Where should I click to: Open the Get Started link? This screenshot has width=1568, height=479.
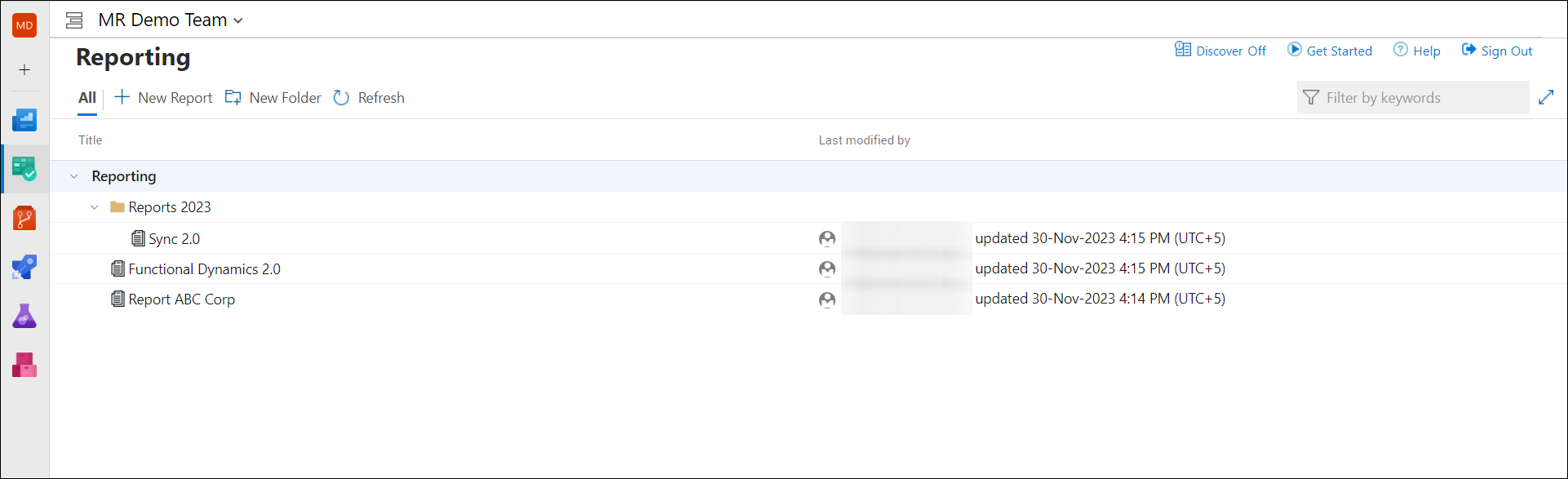[1330, 51]
